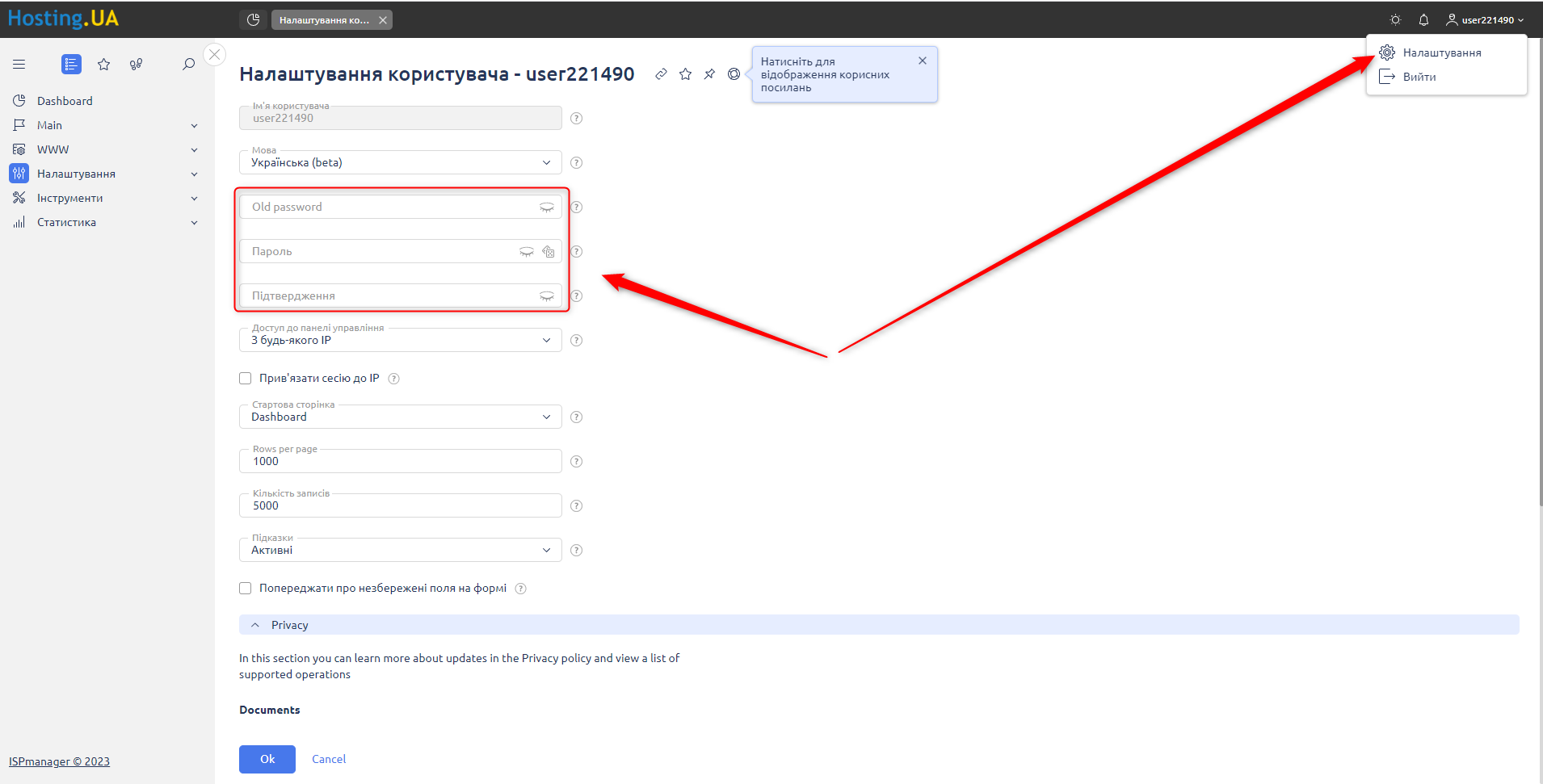The image size is (1543, 784).
Task: Toggle the light/dark theme sun icon
Action: point(1395,20)
